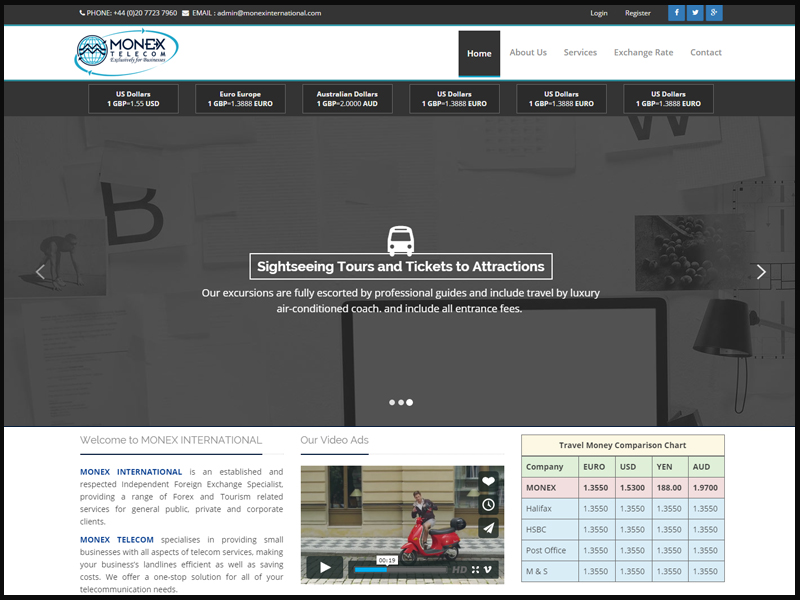This screenshot has height=600, width=800.
Task: Click the Login link
Action: 599,13
